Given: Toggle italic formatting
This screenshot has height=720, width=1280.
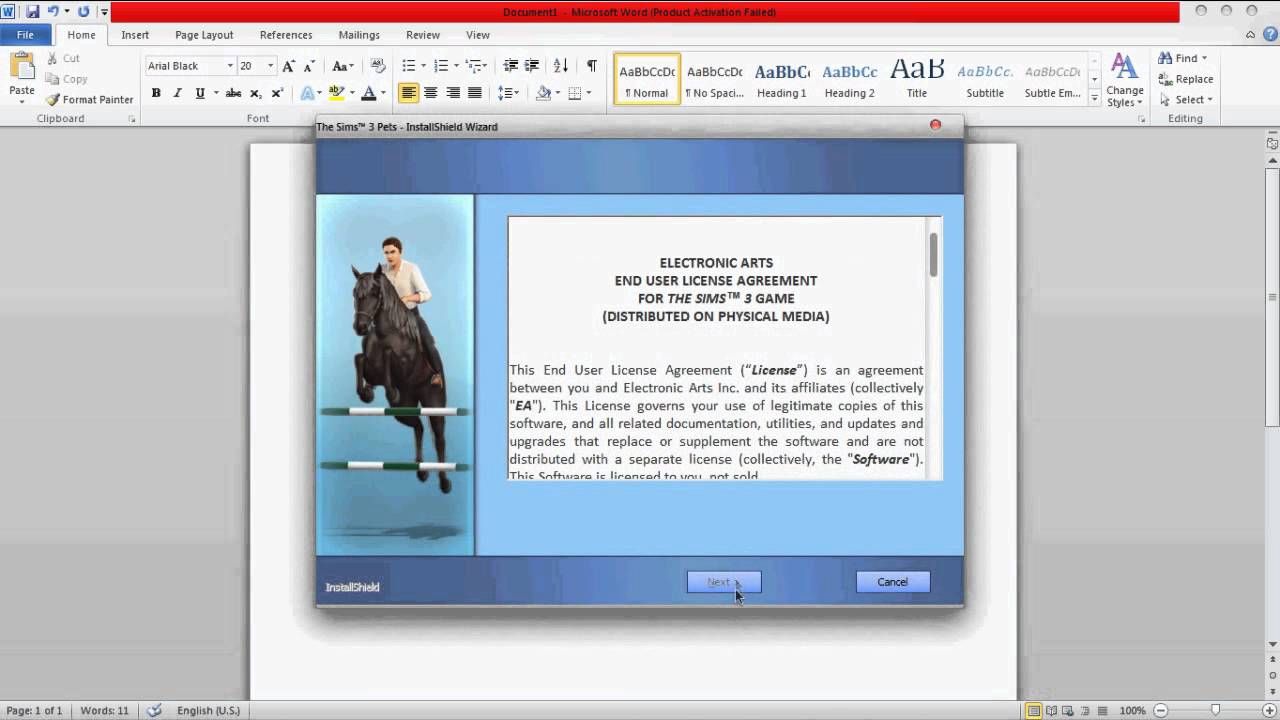Looking at the screenshot, I should point(177,93).
